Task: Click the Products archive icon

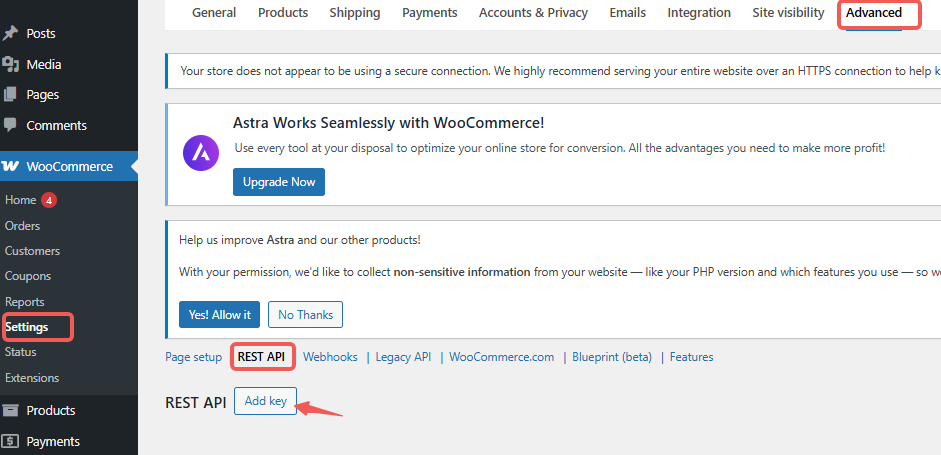Action: (x=11, y=410)
